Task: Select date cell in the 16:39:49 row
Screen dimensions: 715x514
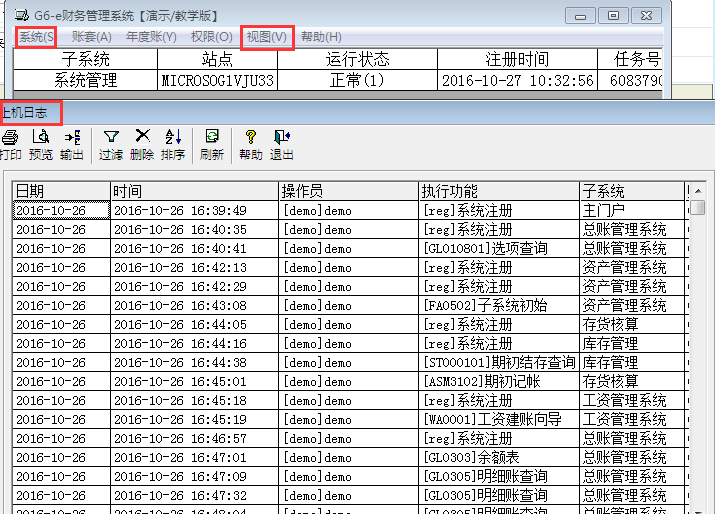Action: click(62, 211)
